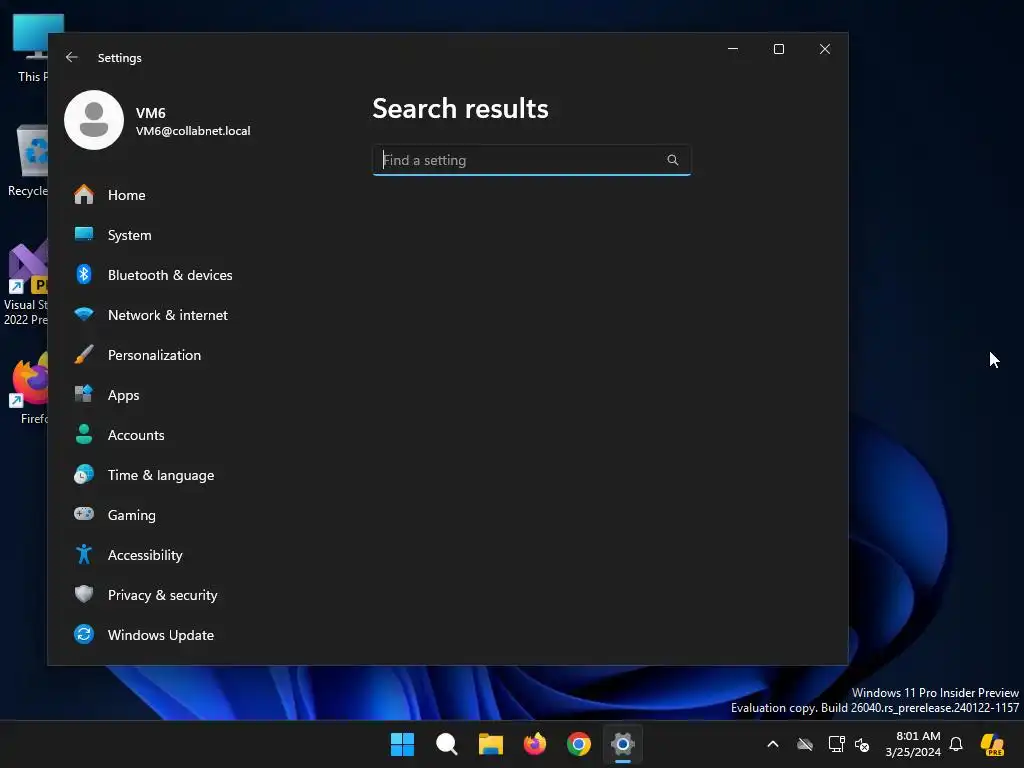Click the Wi-Fi network icon in sidebar

[x=84, y=315]
